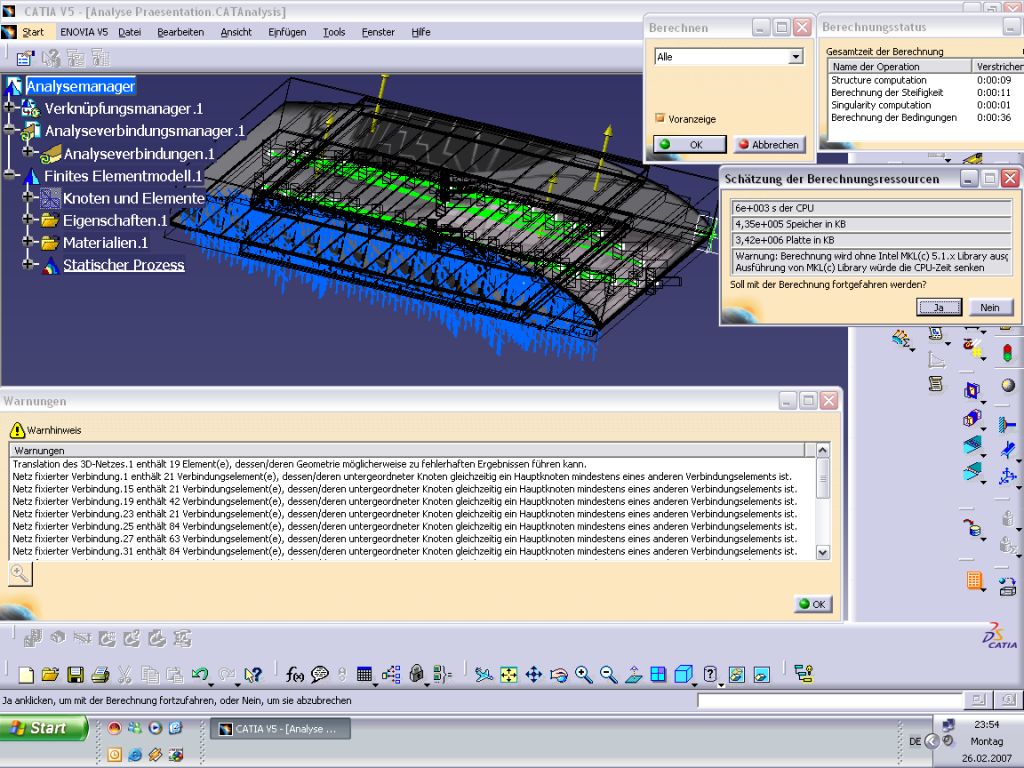This screenshot has width=1024, height=768.
Task: Swap the visible space
Action: tap(761, 675)
